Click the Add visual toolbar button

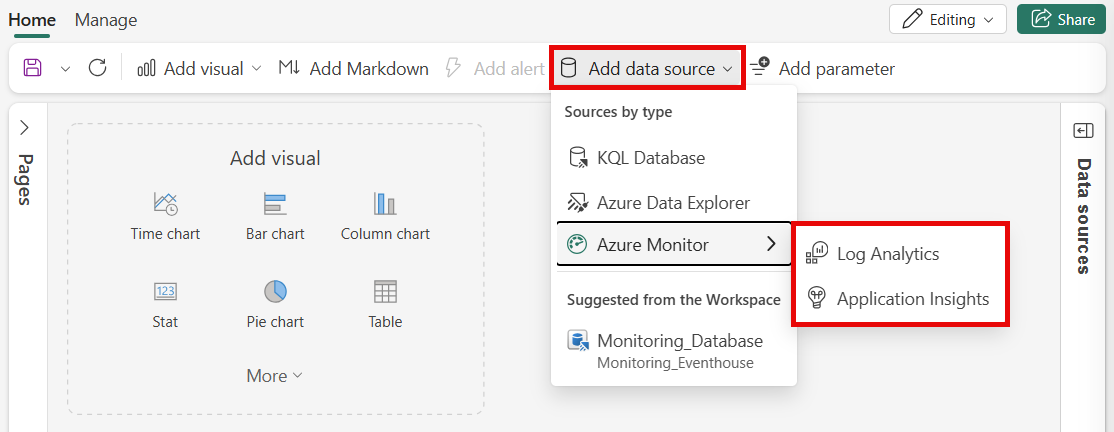pyautogui.click(x=199, y=69)
